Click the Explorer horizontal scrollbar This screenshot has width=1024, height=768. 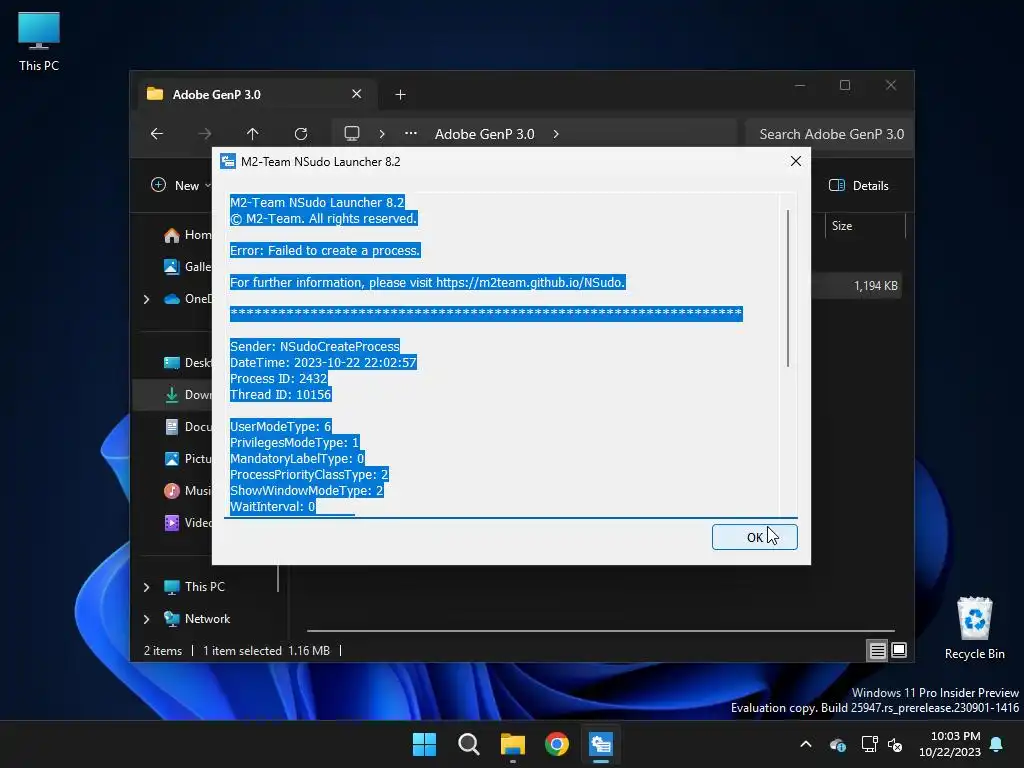(601, 631)
